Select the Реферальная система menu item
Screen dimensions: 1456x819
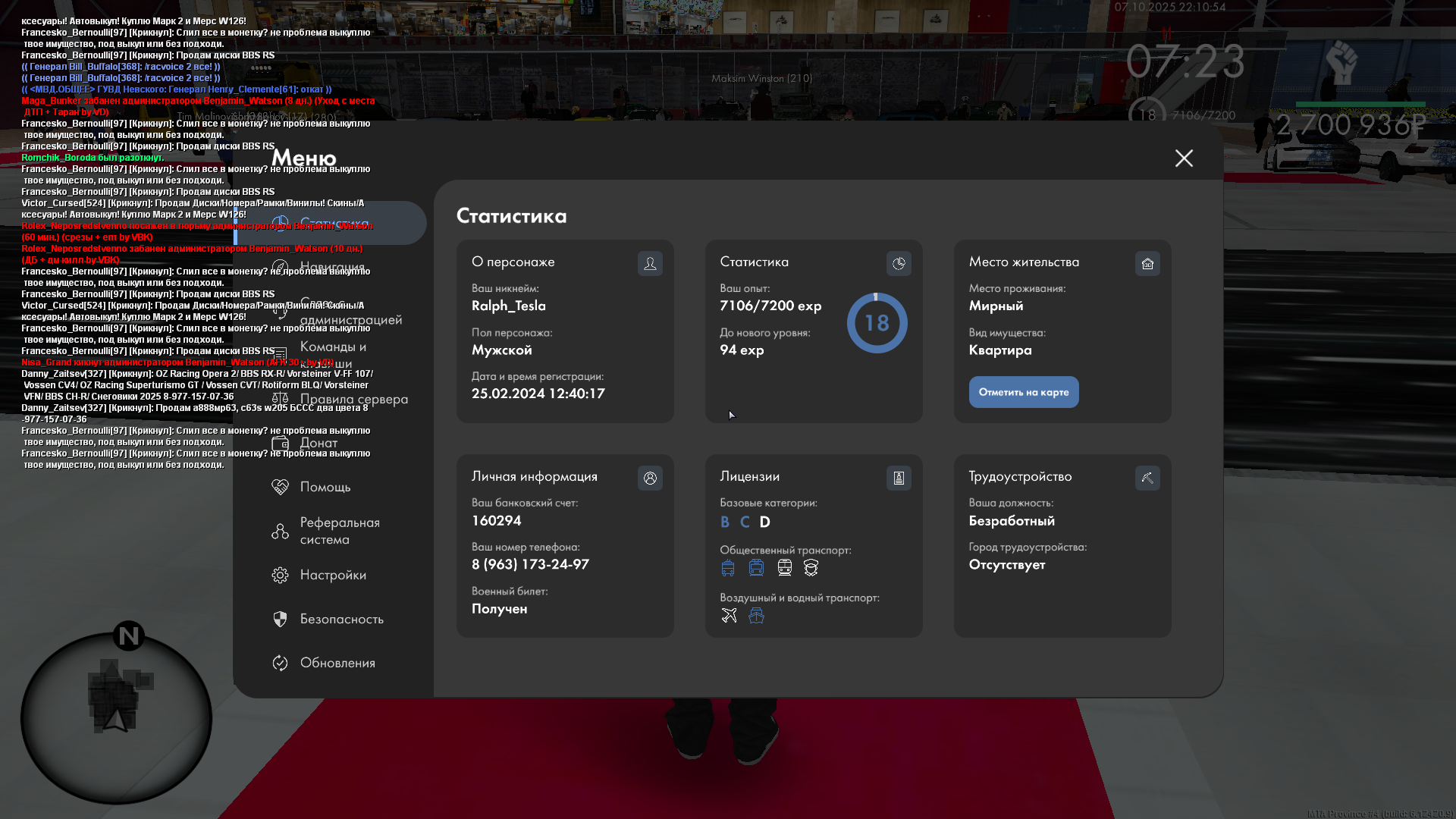pos(339,531)
